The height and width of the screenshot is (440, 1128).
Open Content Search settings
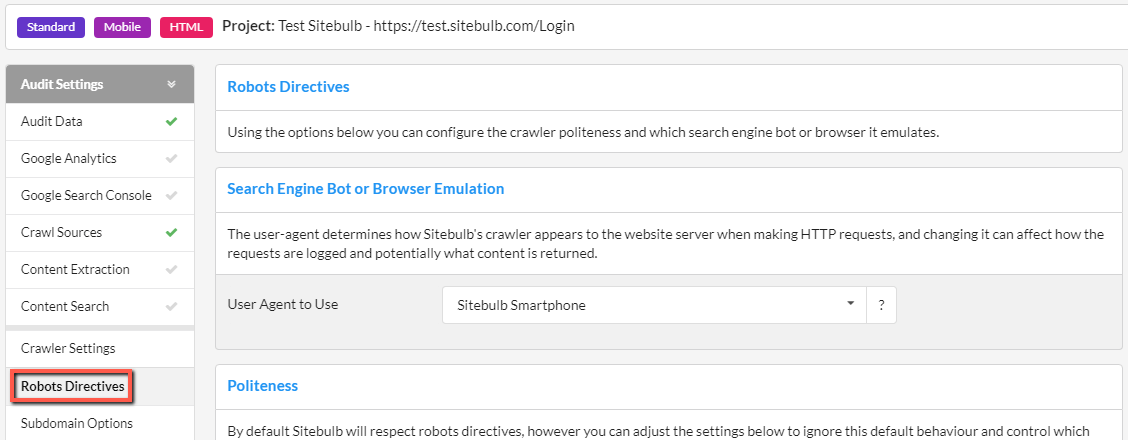(x=100, y=306)
